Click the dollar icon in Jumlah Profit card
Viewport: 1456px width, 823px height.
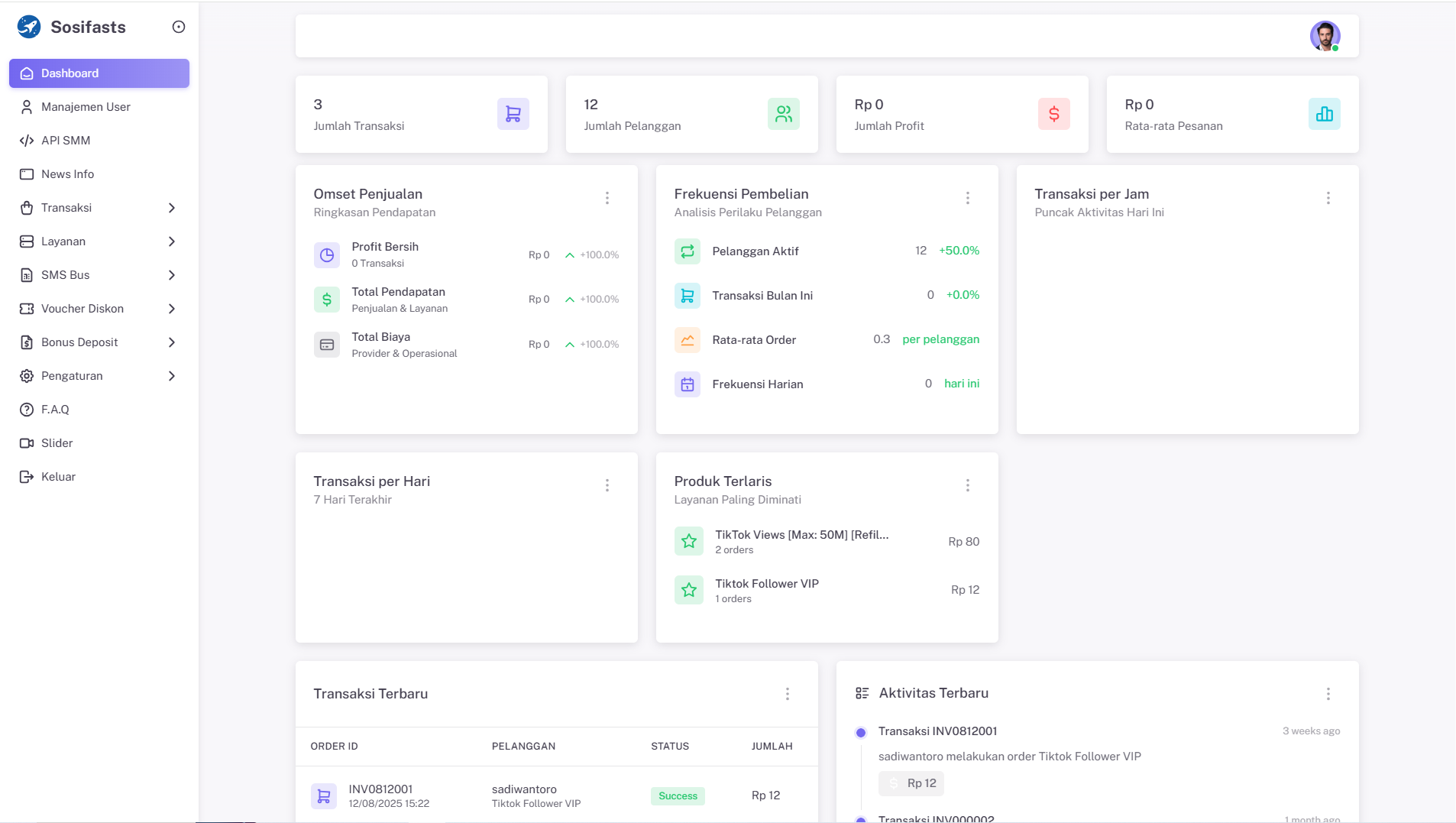click(x=1054, y=114)
